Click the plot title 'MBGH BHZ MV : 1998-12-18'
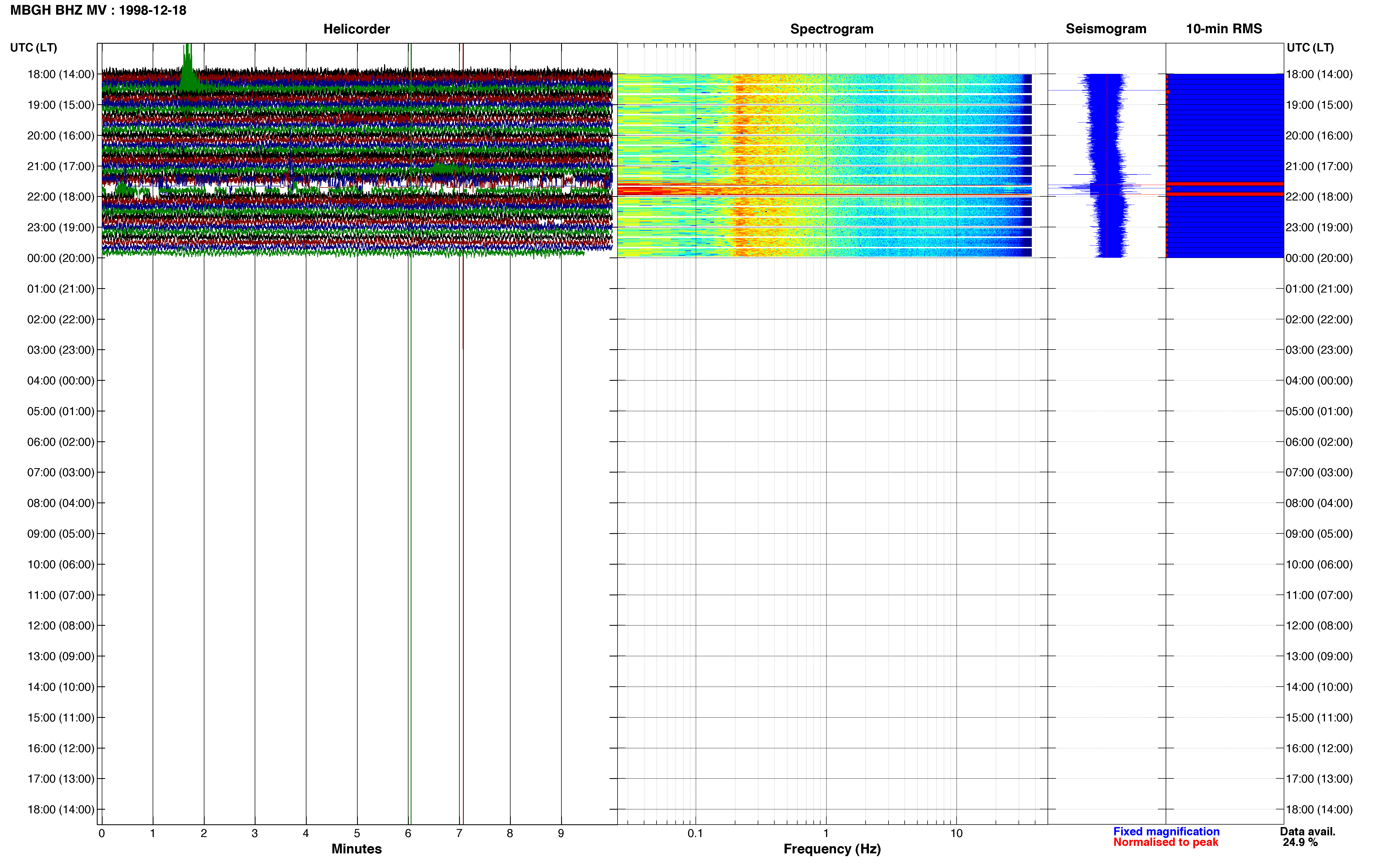1388x868 pixels. click(98, 10)
